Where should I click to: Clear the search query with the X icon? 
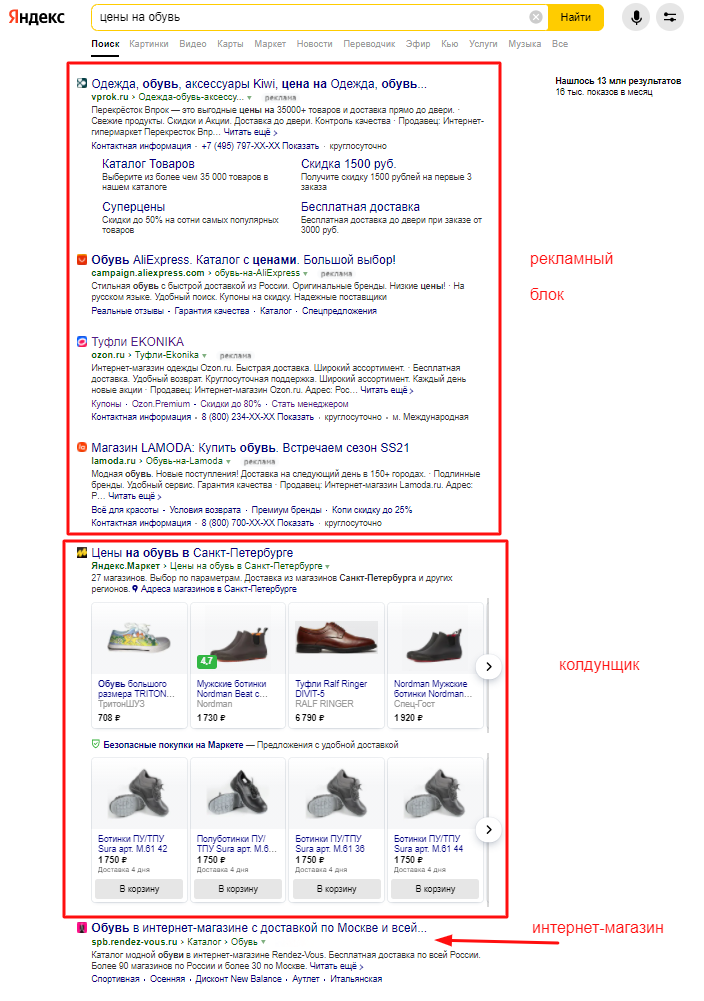536,17
